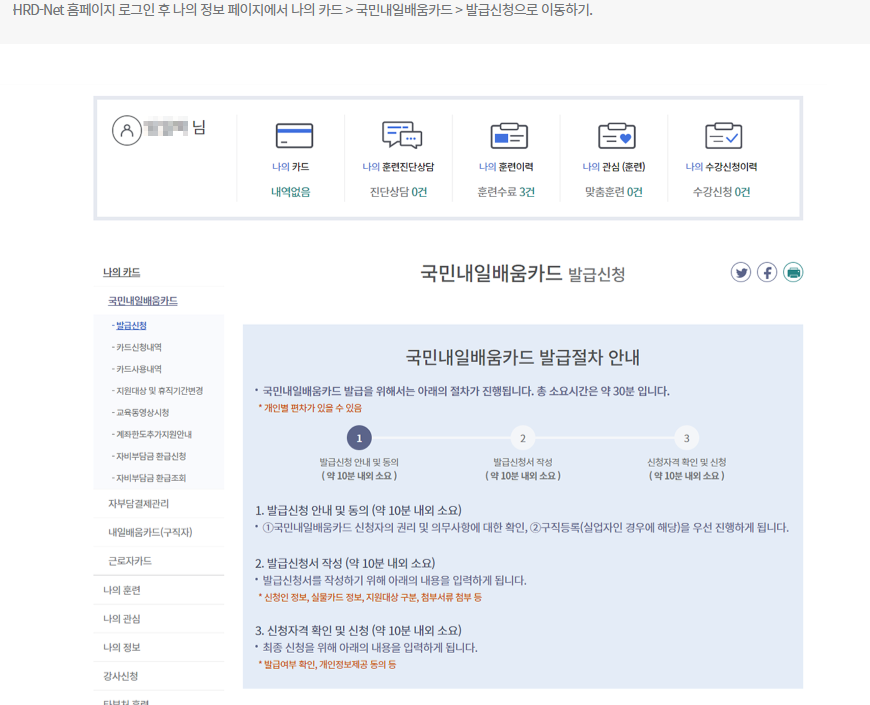
Task: Open 나의 훈련 sidebar menu
Action: pos(122,590)
